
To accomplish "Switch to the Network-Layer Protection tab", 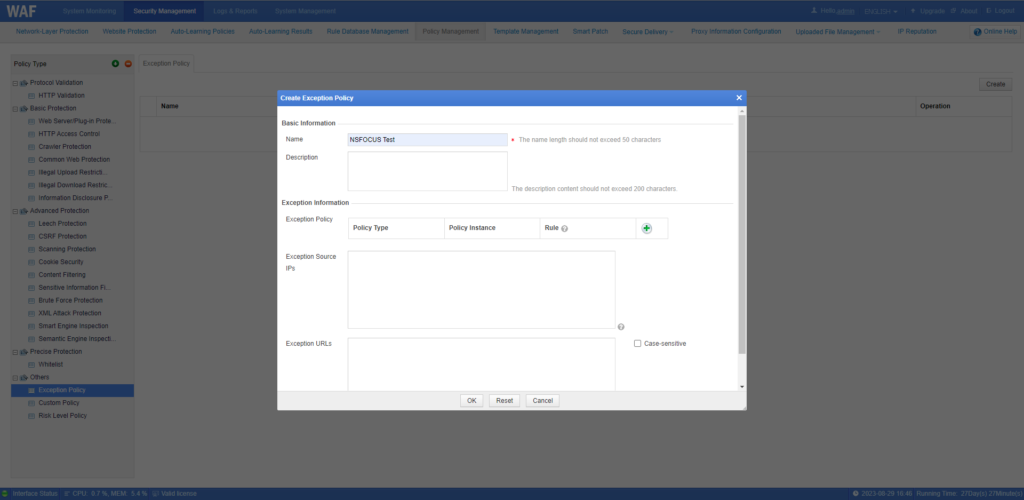I will coord(52,31).
